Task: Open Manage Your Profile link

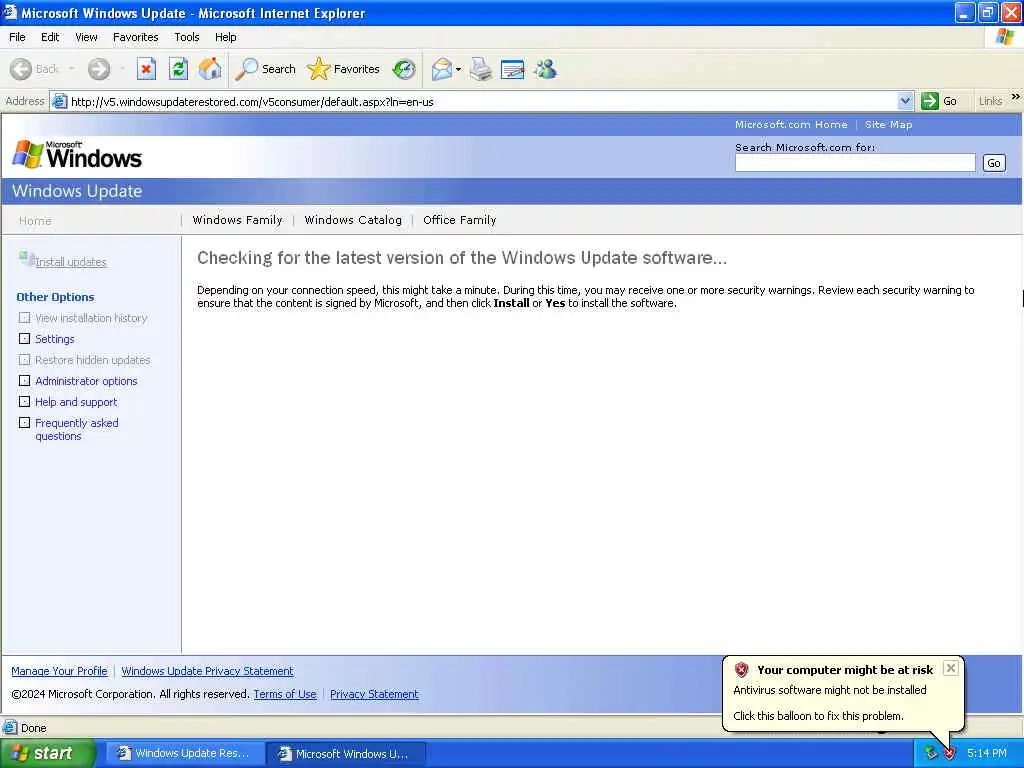Action: [59, 671]
